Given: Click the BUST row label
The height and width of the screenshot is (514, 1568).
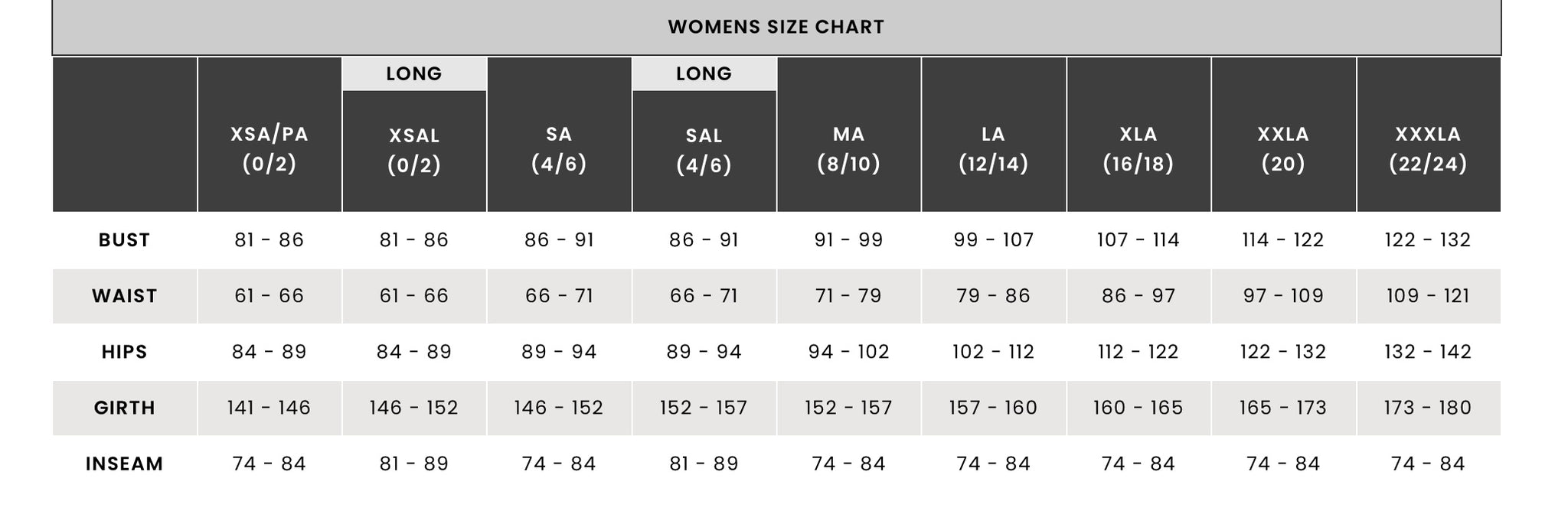Looking at the screenshot, I should (125, 240).
